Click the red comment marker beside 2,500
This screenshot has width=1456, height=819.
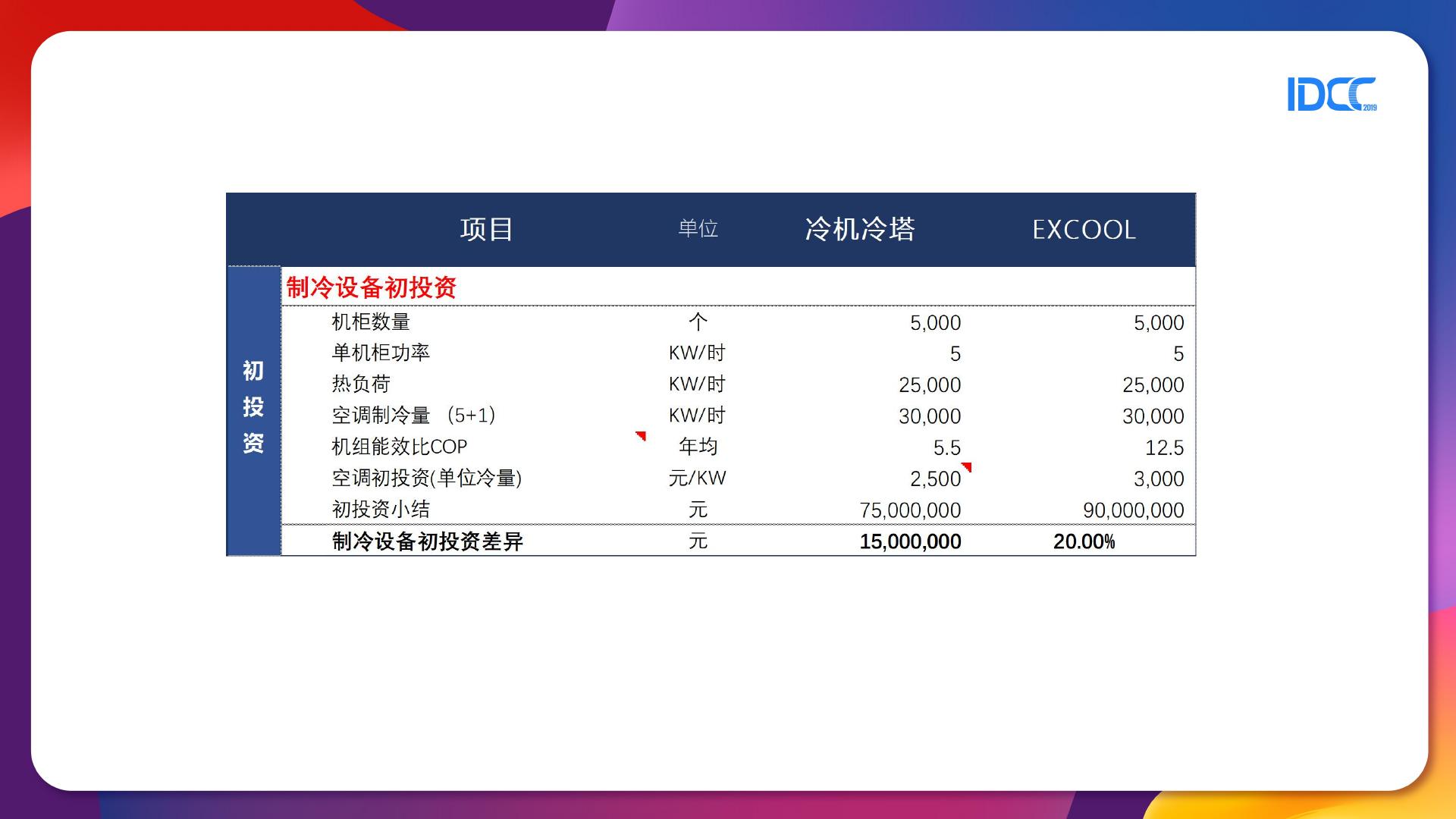point(967,466)
